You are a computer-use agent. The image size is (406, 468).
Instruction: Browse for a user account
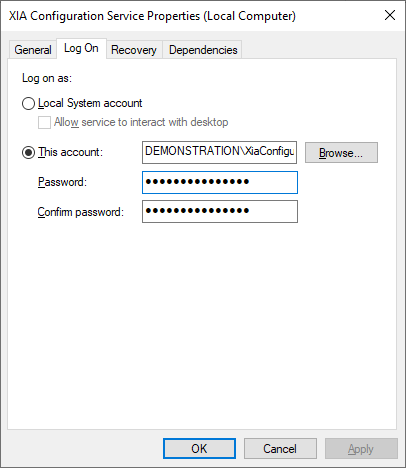[341, 153]
